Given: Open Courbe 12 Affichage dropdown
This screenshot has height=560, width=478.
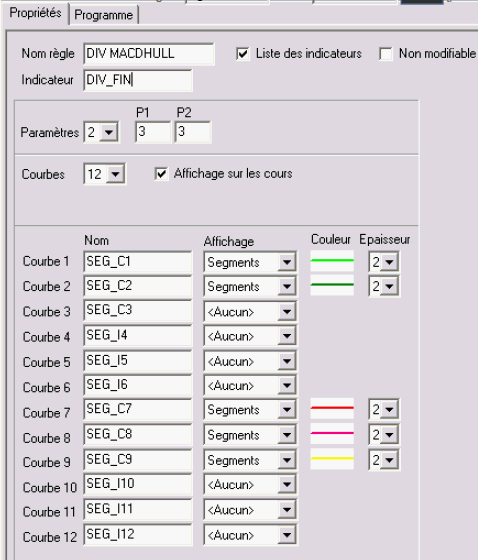Looking at the screenshot, I should tap(287, 535).
